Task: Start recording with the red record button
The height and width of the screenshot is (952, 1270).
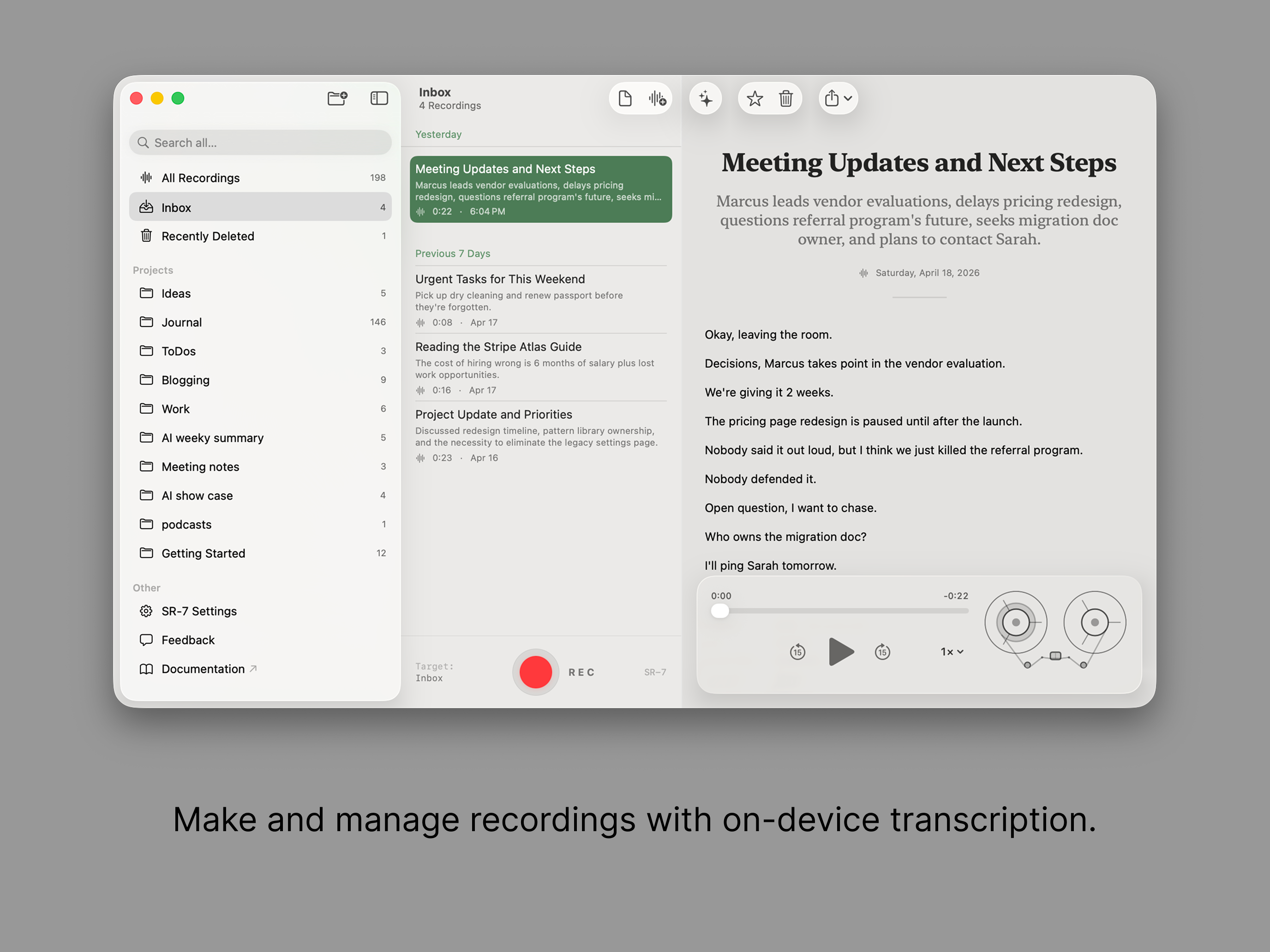Action: pyautogui.click(x=536, y=672)
